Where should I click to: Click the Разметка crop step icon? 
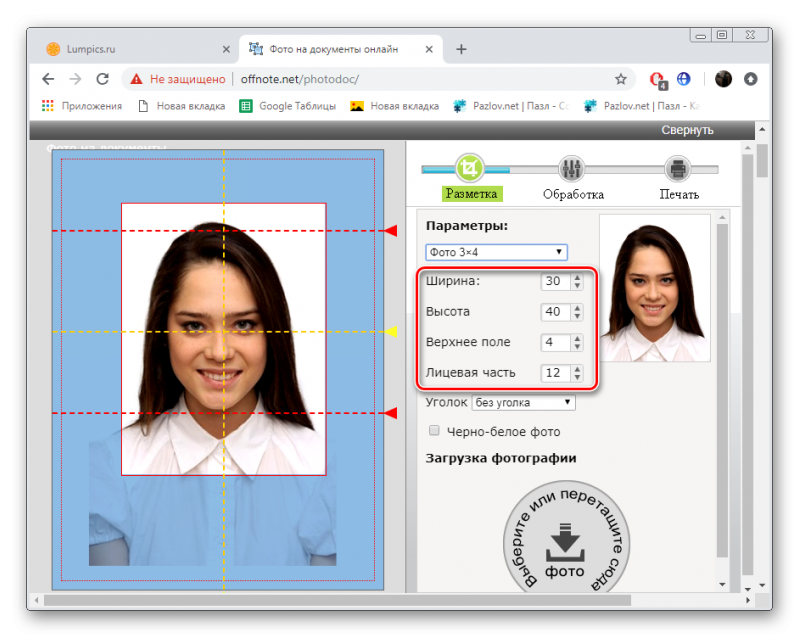point(469,168)
